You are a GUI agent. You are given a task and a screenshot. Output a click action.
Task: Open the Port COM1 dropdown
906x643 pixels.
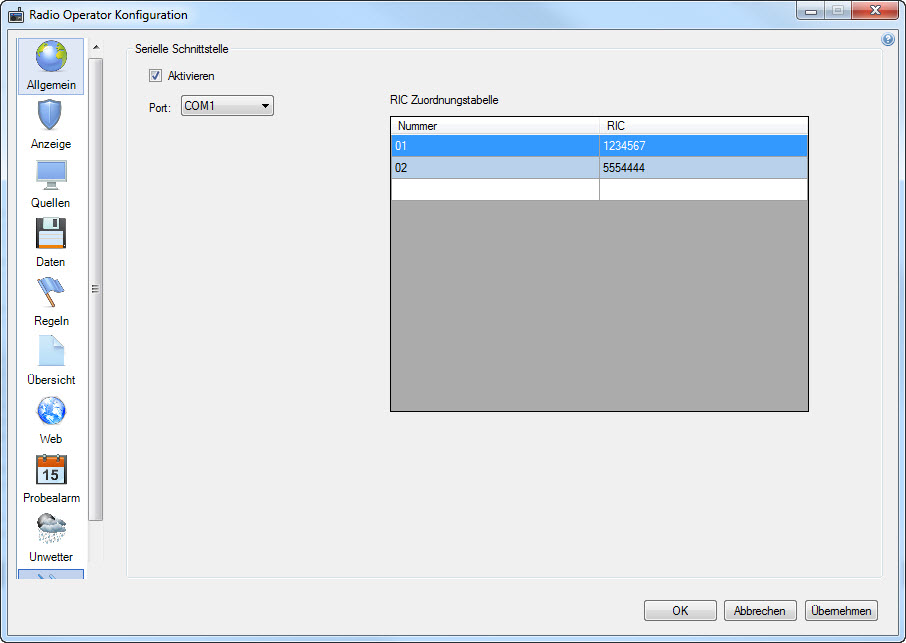(227, 106)
